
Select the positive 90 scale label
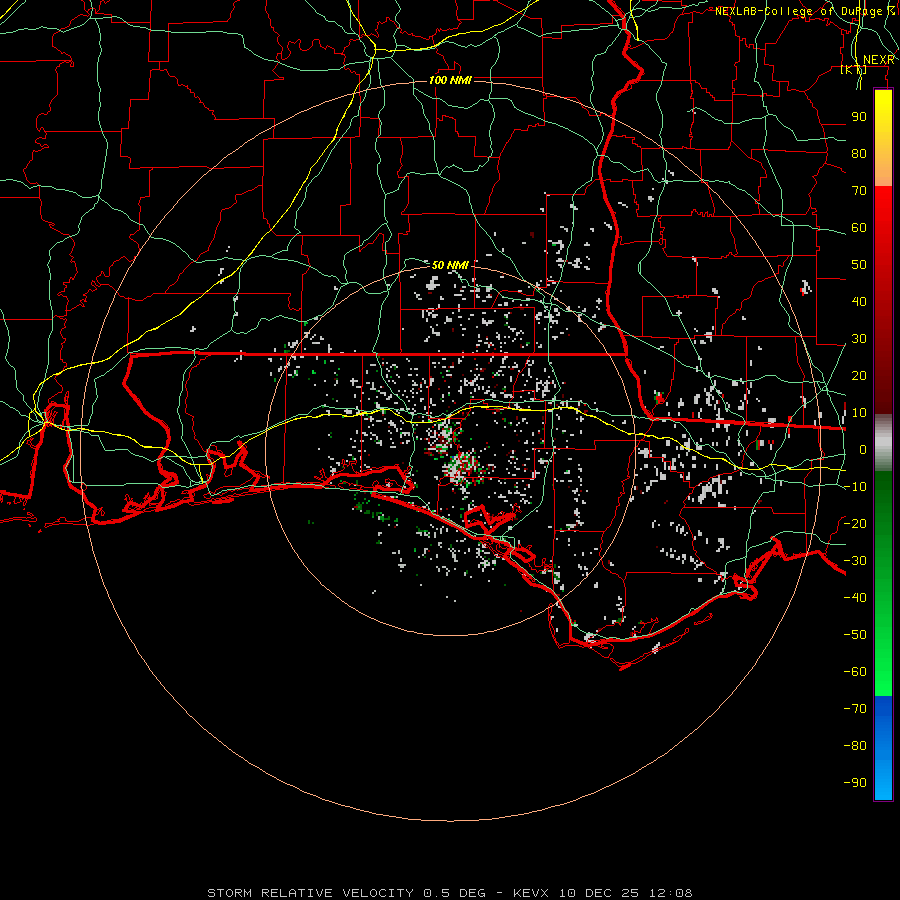tap(859, 117)
